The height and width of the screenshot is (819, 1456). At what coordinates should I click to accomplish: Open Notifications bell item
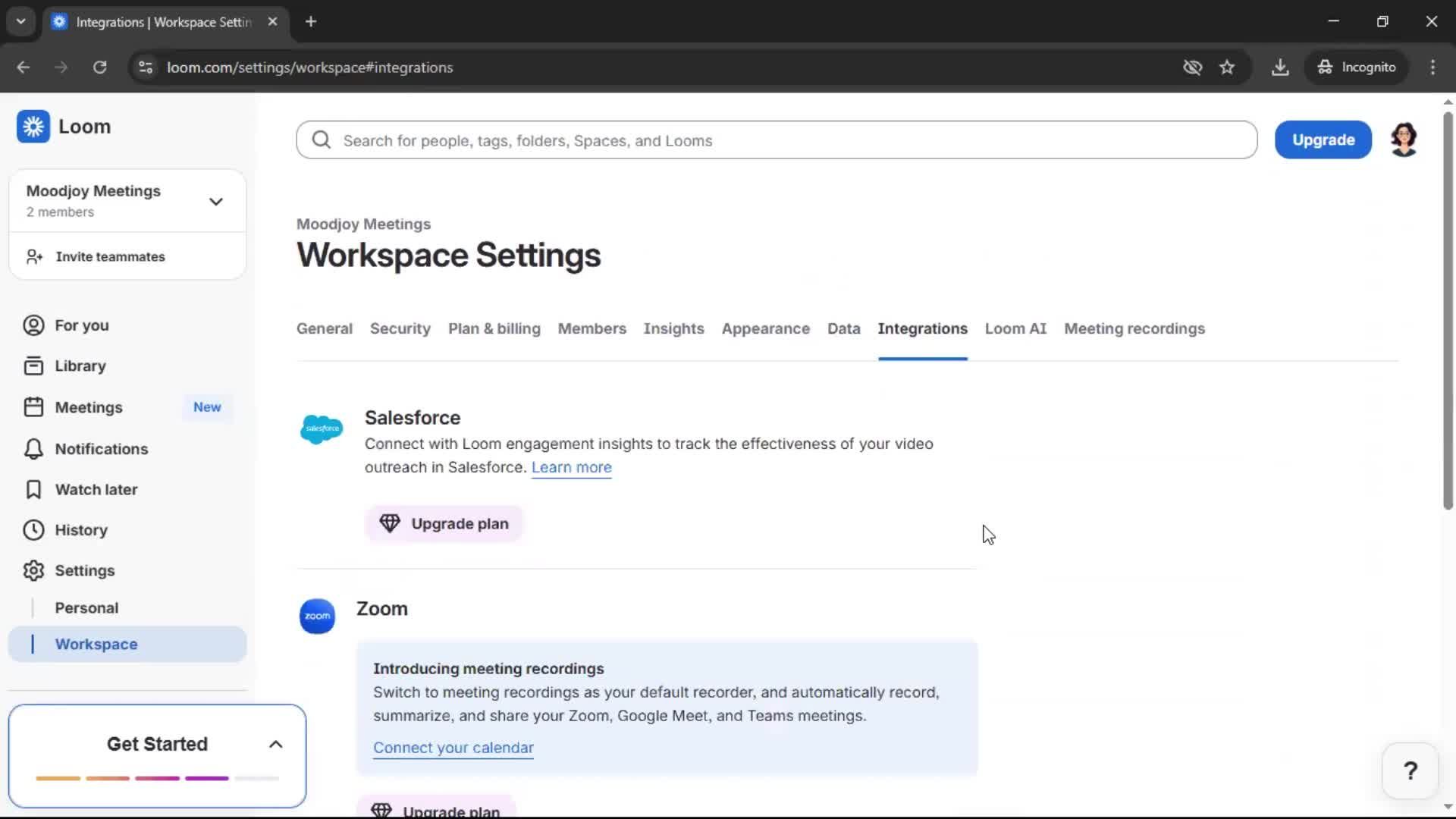[x=101, y=449]
